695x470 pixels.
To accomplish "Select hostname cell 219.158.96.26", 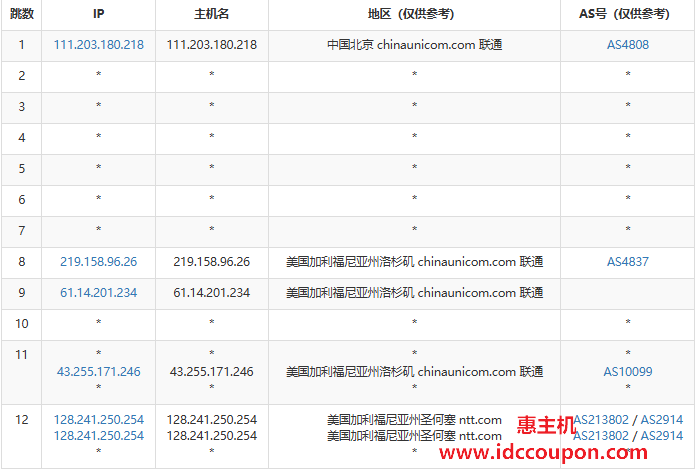I will coord(212,262).
